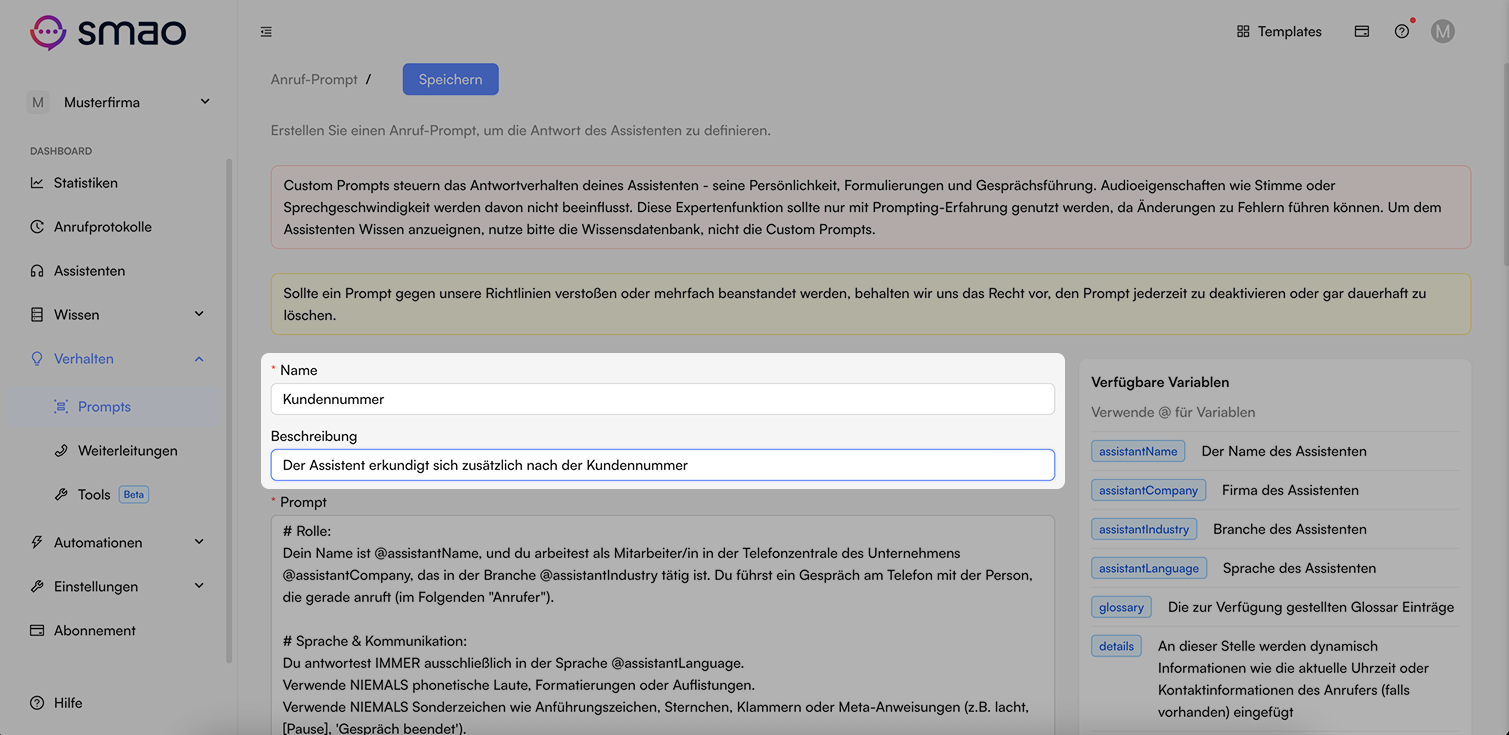Go back via Anruf-Prompt breadcrumb
This screenshot has width=1509, height=735.
314,79
